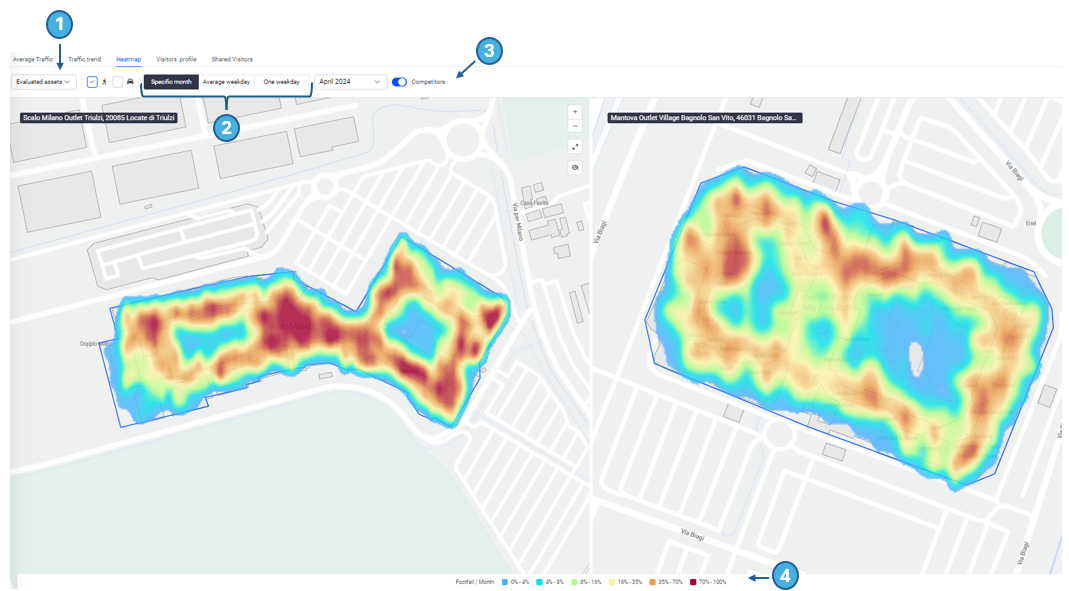Select the Average weekday option
1069x591 pixels.
point(226,82)
